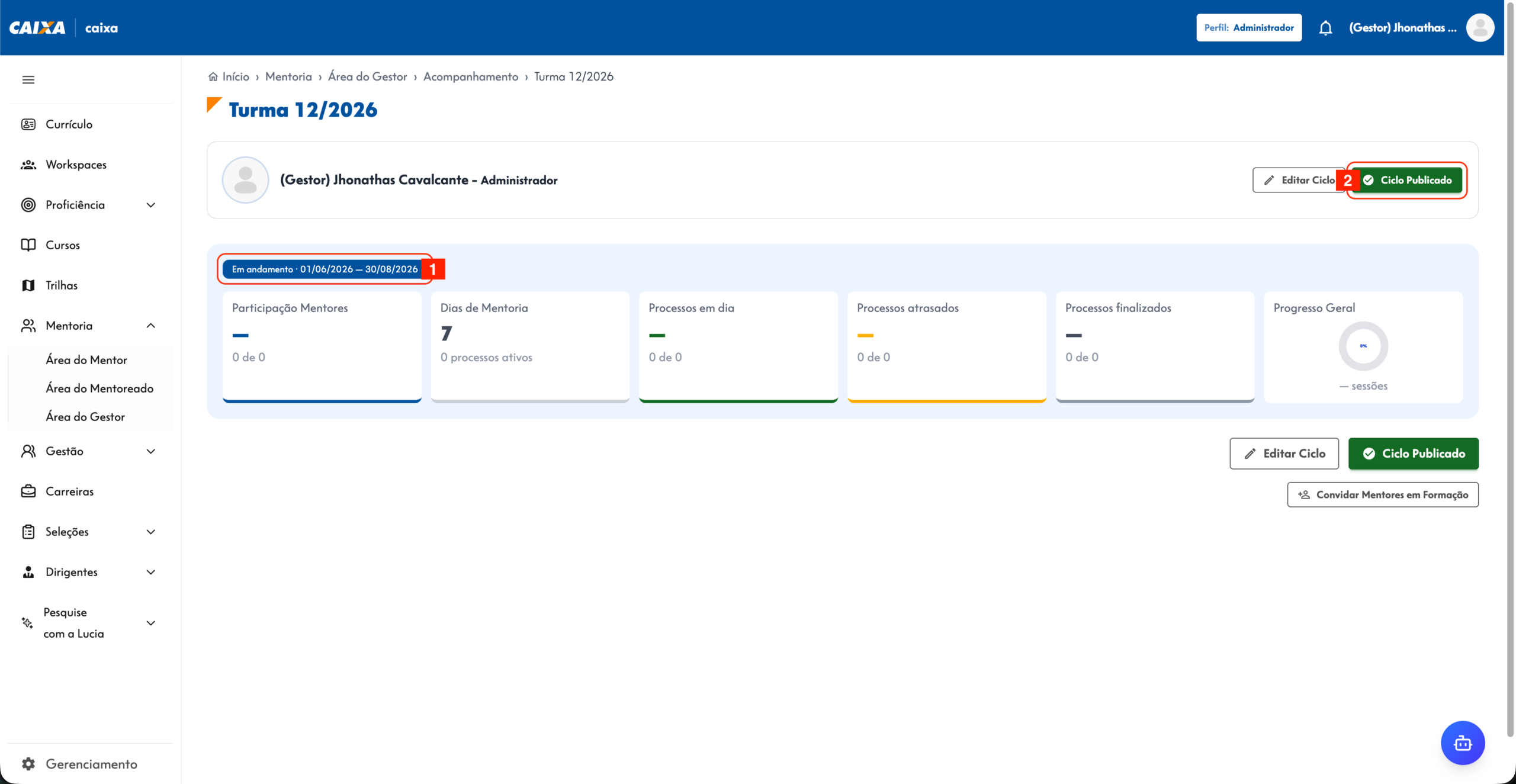Click the home icon in breadcrumb
Viewport: 1516px width, 784px height.
click(213, 76)
